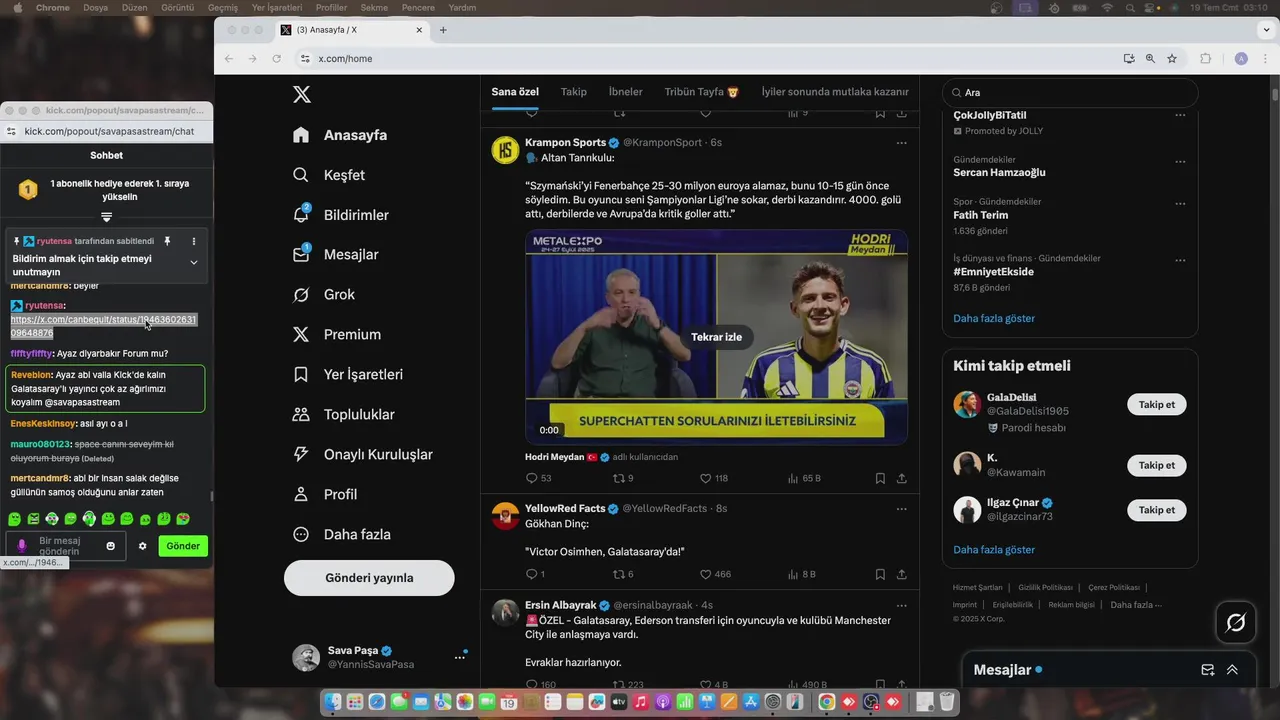
Task: Open the x.com/canbequit status link in chat
Action: coord(103,326)
